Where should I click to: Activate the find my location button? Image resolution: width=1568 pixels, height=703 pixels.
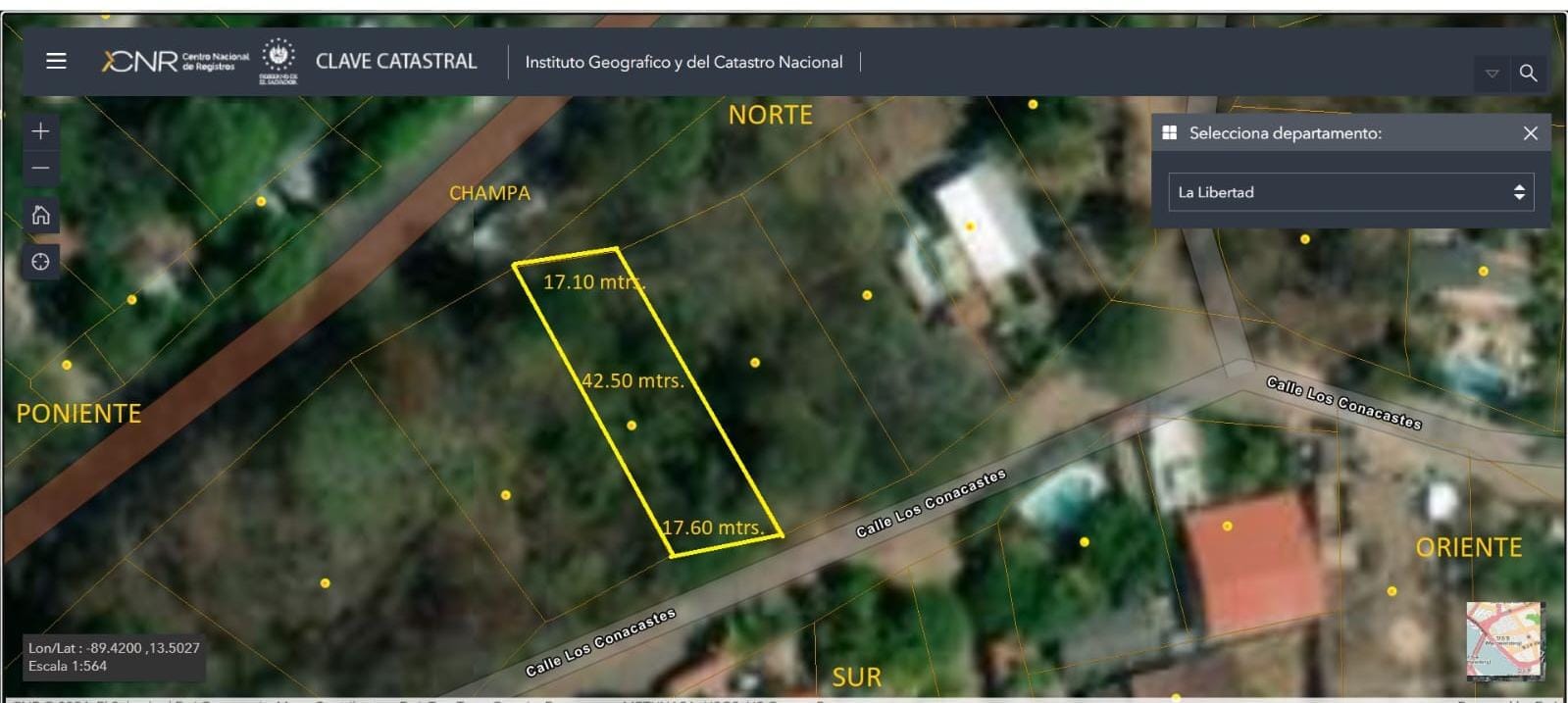tap(40, 262)
